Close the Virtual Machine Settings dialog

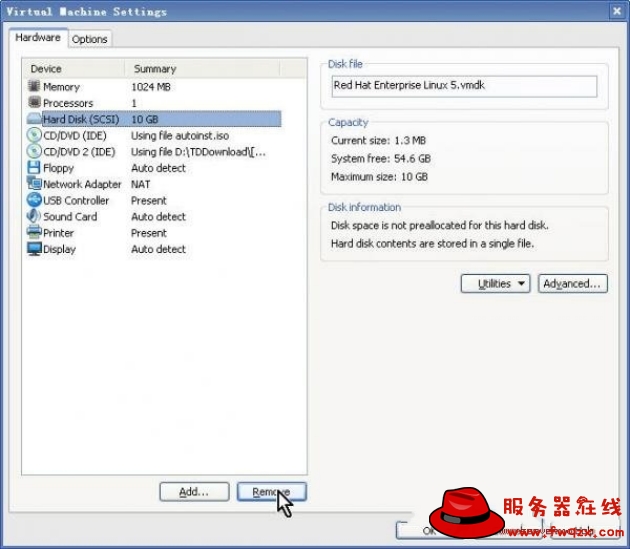[x=617, y=11]
